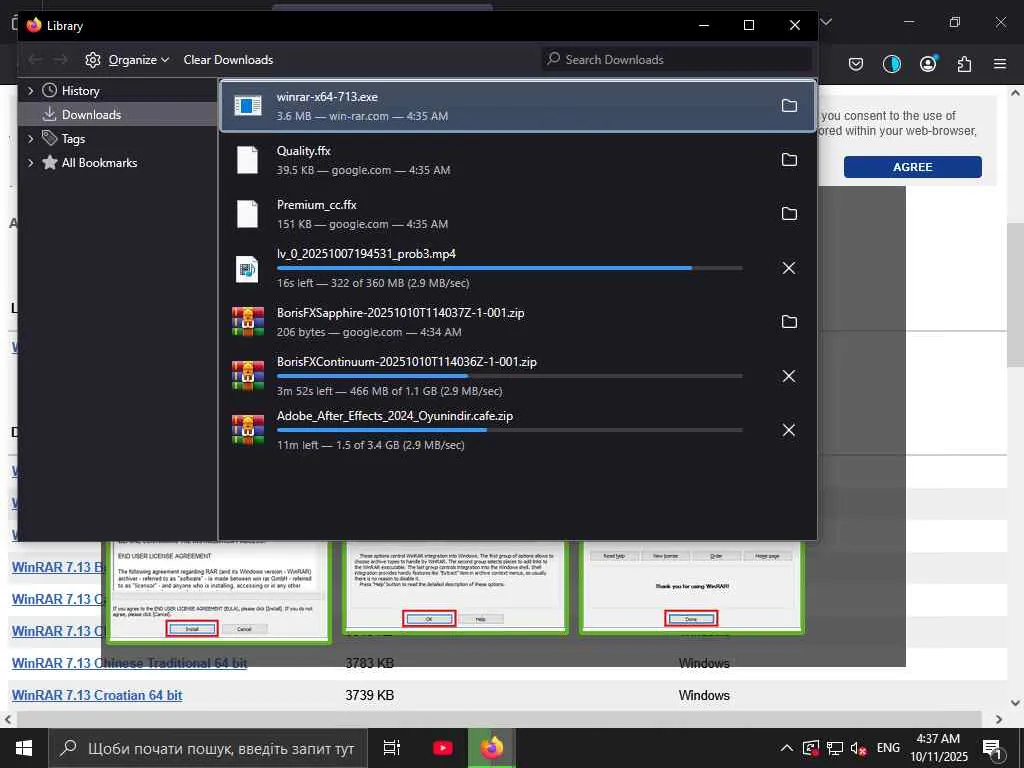Viewport: 1024px width, 768px height.
Task: Open the Windows Start menu
Action: pos(24,748)
